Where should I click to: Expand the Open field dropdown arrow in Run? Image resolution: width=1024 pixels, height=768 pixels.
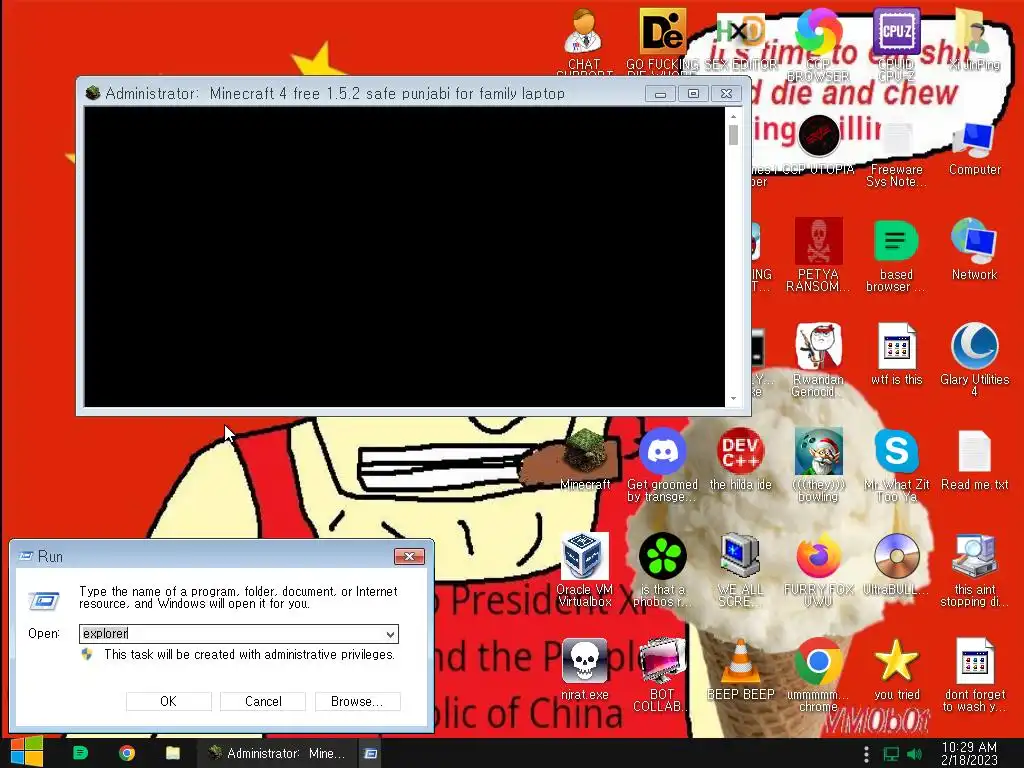390,634
